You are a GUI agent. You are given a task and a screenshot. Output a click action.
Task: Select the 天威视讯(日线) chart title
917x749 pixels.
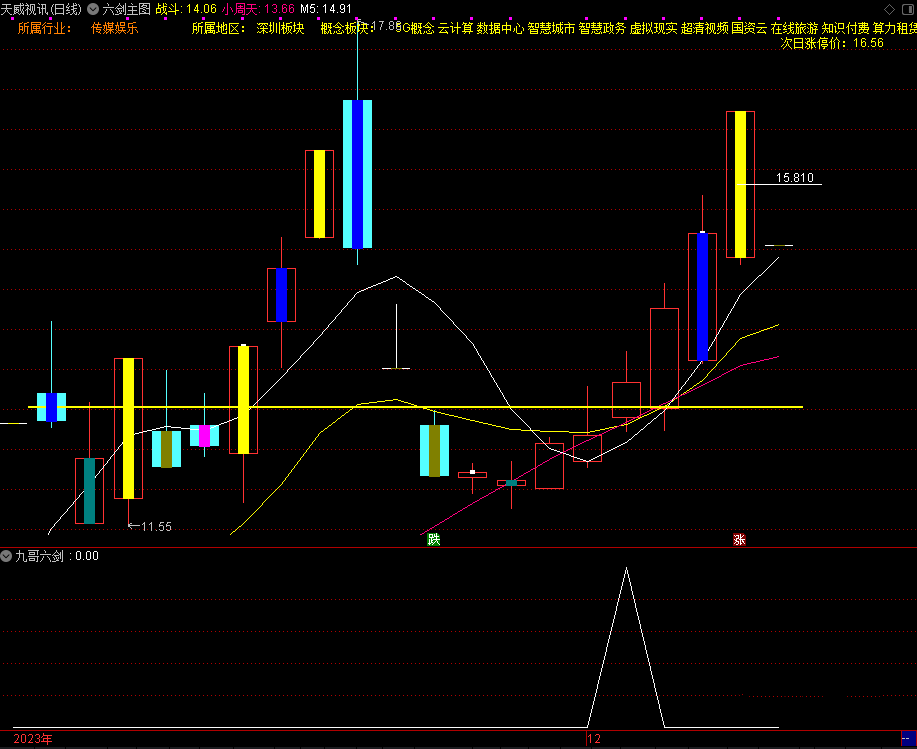(42, 8)
